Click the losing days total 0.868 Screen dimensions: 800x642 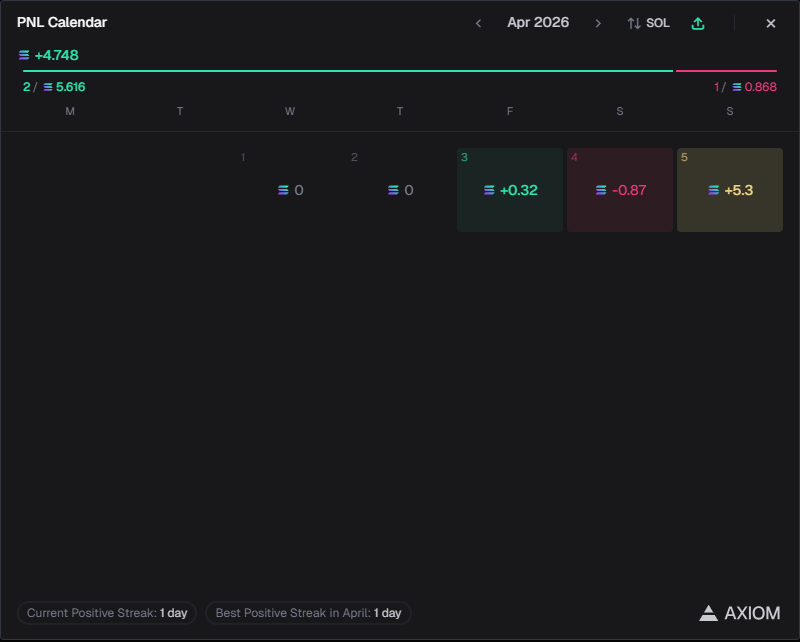click(760, 87)
